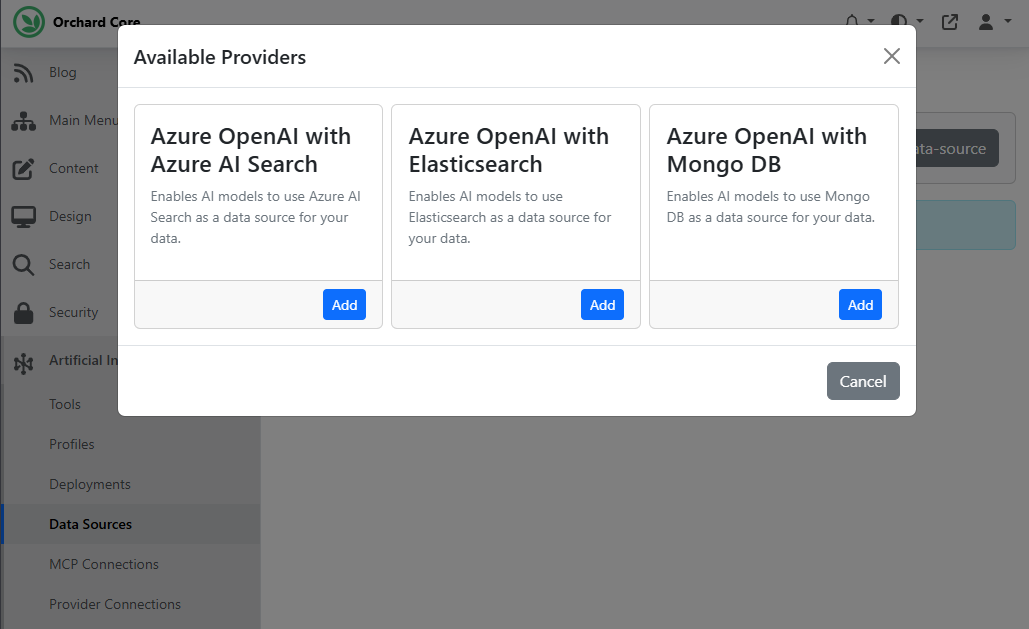Click the 'Available Providers' dialog heading

tap(220, 57)
